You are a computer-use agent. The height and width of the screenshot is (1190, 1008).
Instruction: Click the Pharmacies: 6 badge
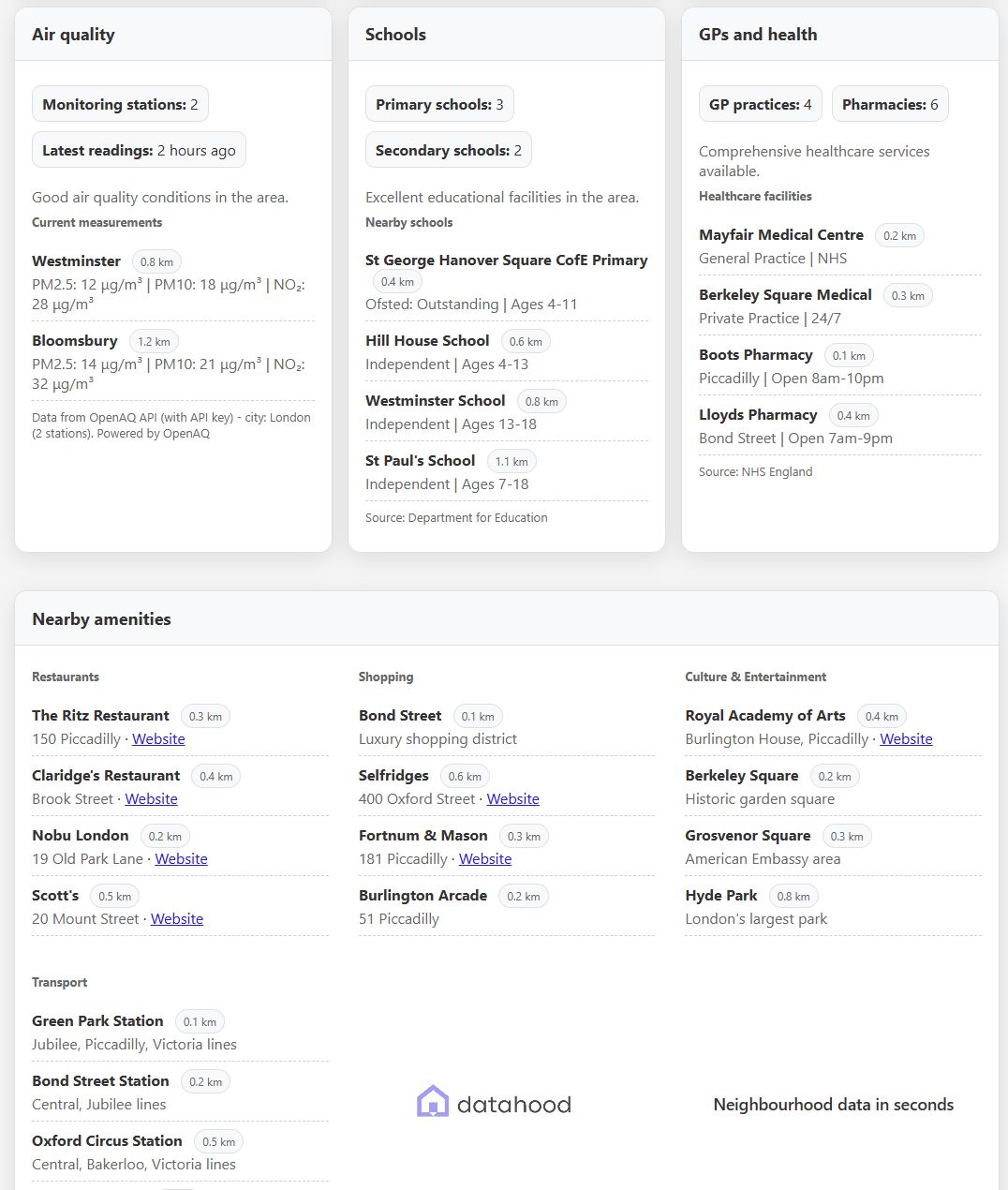pyautogui.click(x=890, y=104)
